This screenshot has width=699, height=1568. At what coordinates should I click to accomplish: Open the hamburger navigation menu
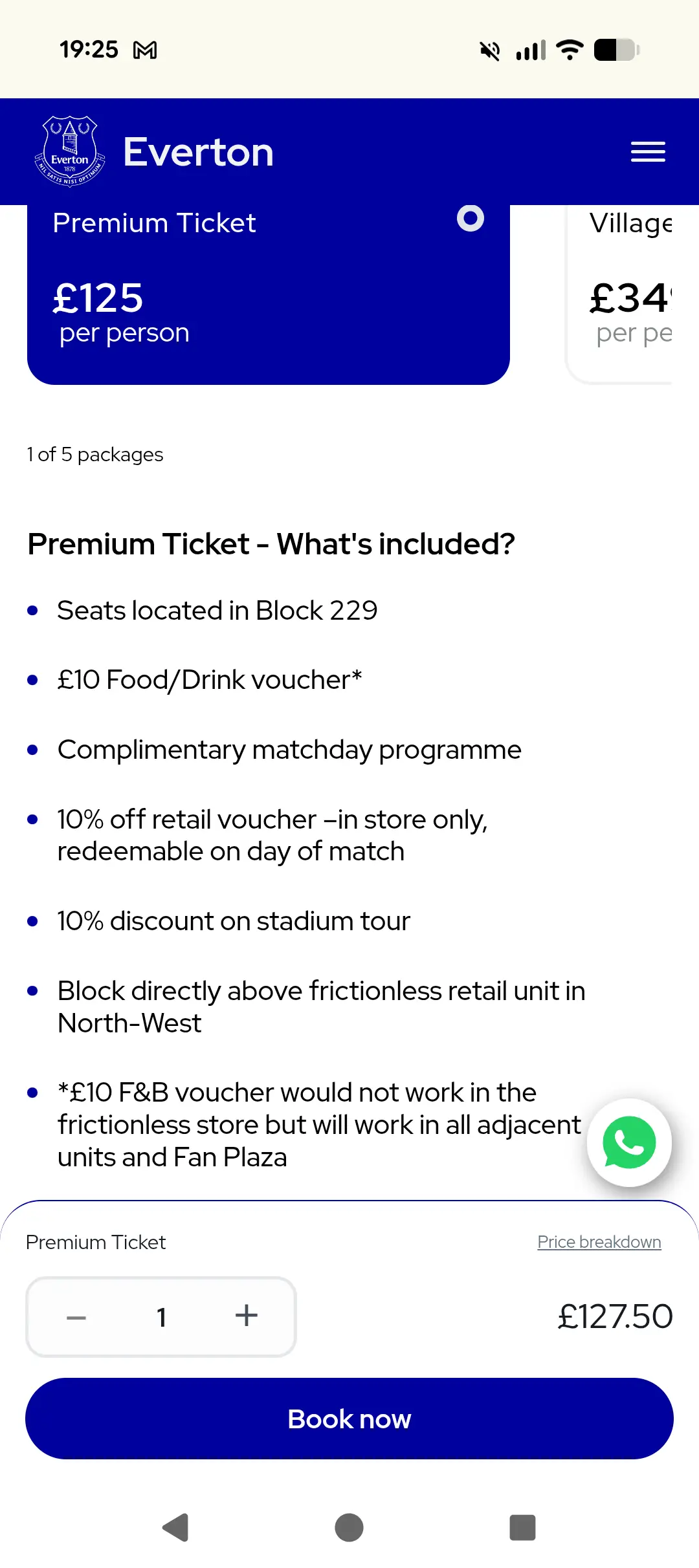tap(648, 152)
